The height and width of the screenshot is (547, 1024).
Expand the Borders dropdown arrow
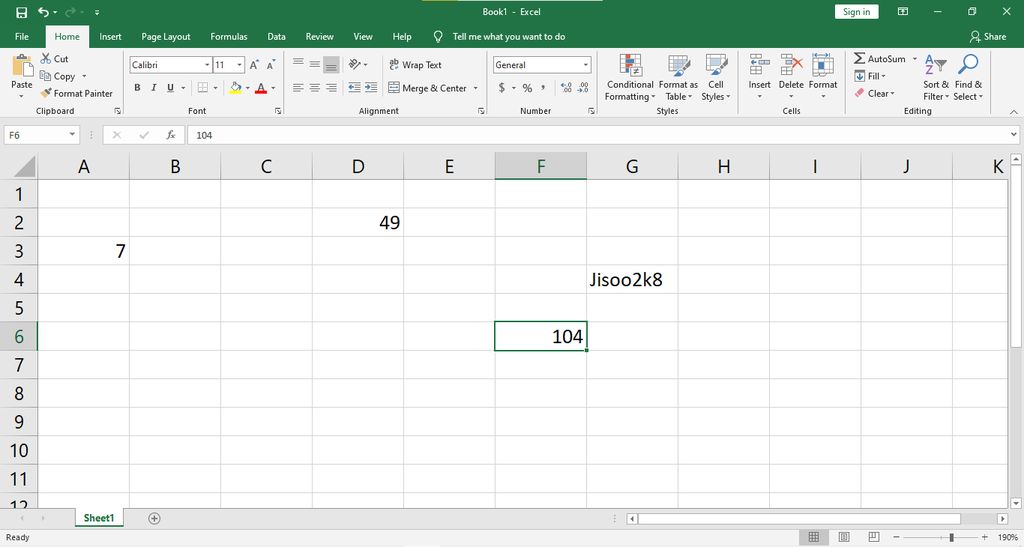click(x=216, y=88)
